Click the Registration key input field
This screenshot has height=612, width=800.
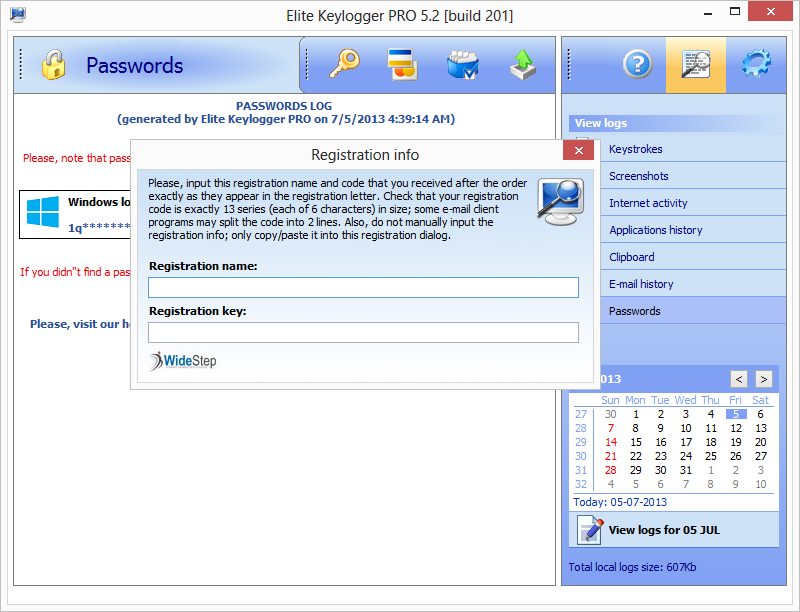coord(363,333)
